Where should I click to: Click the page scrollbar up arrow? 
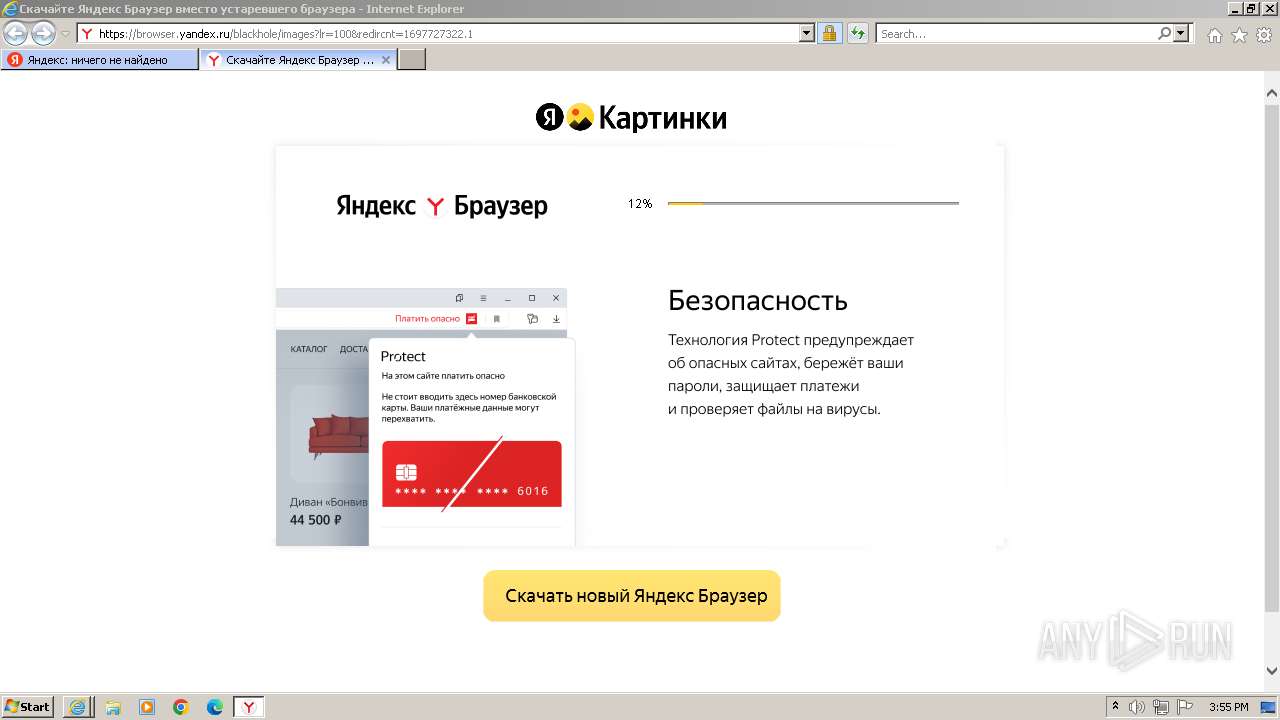coord(1272,93)
